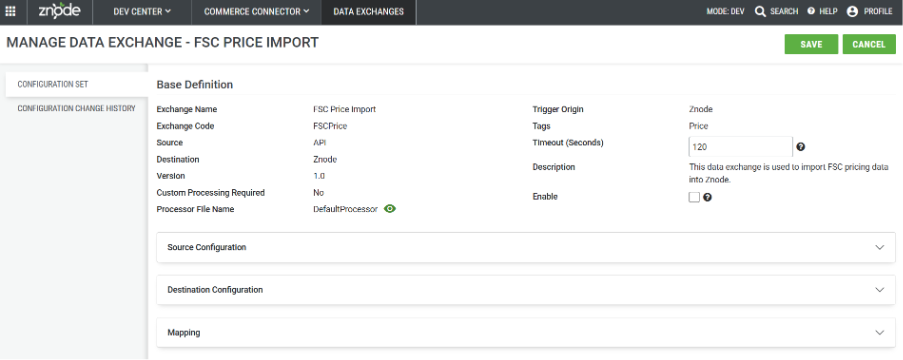The height and width of the screenshot is (360, 903).
Task: Go to Data Exchanges tab
Action: [369, 12]
